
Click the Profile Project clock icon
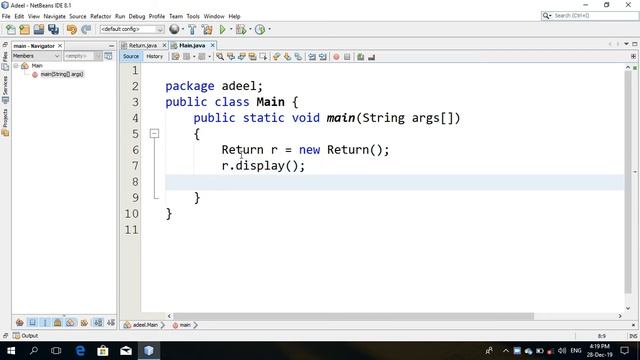coord(260,29)
